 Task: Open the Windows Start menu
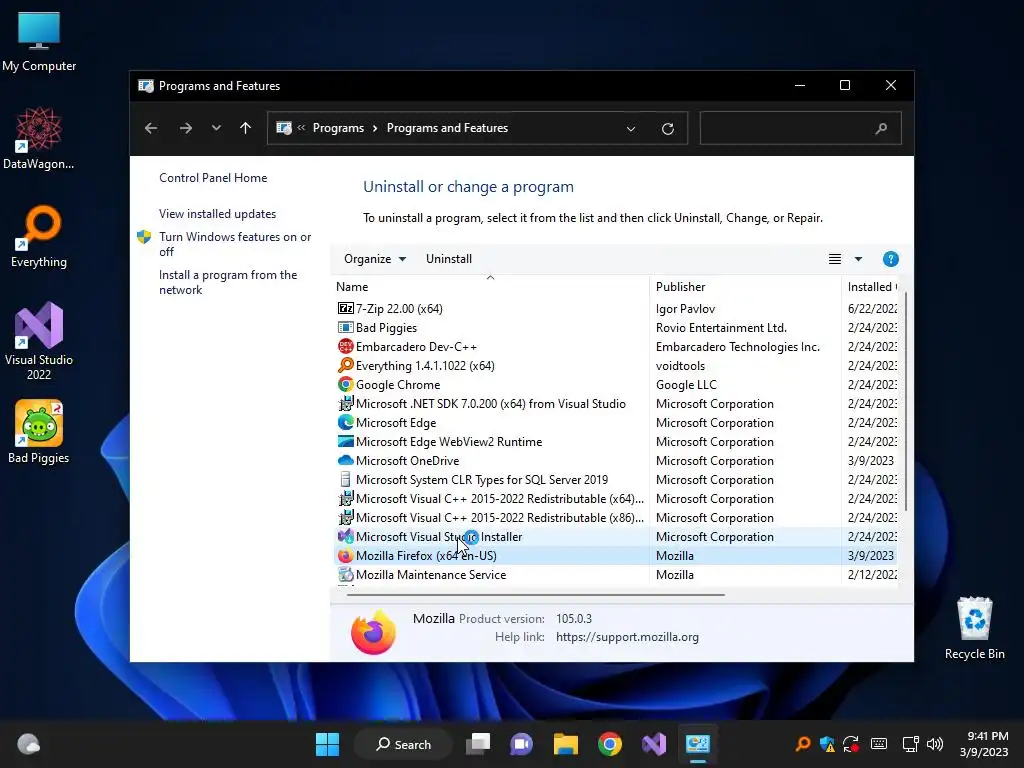[327, 744]
